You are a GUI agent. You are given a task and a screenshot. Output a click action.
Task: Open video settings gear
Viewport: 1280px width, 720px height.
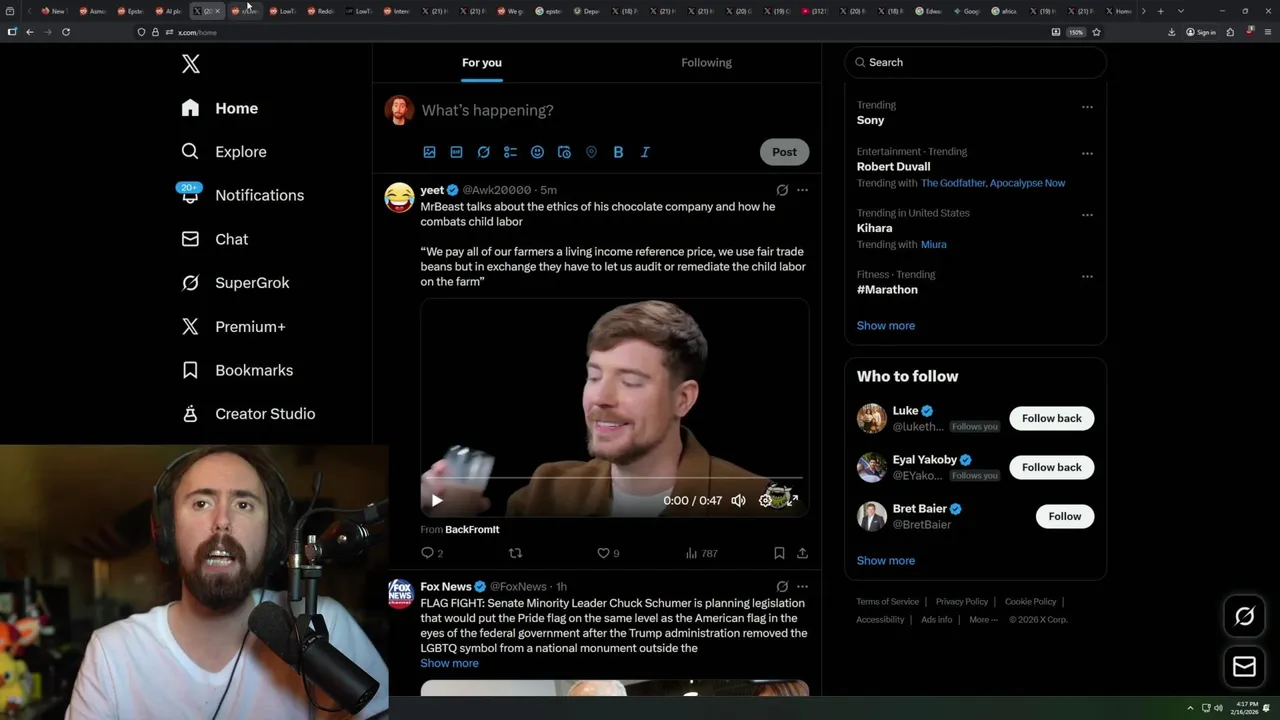tap(766, 500)
